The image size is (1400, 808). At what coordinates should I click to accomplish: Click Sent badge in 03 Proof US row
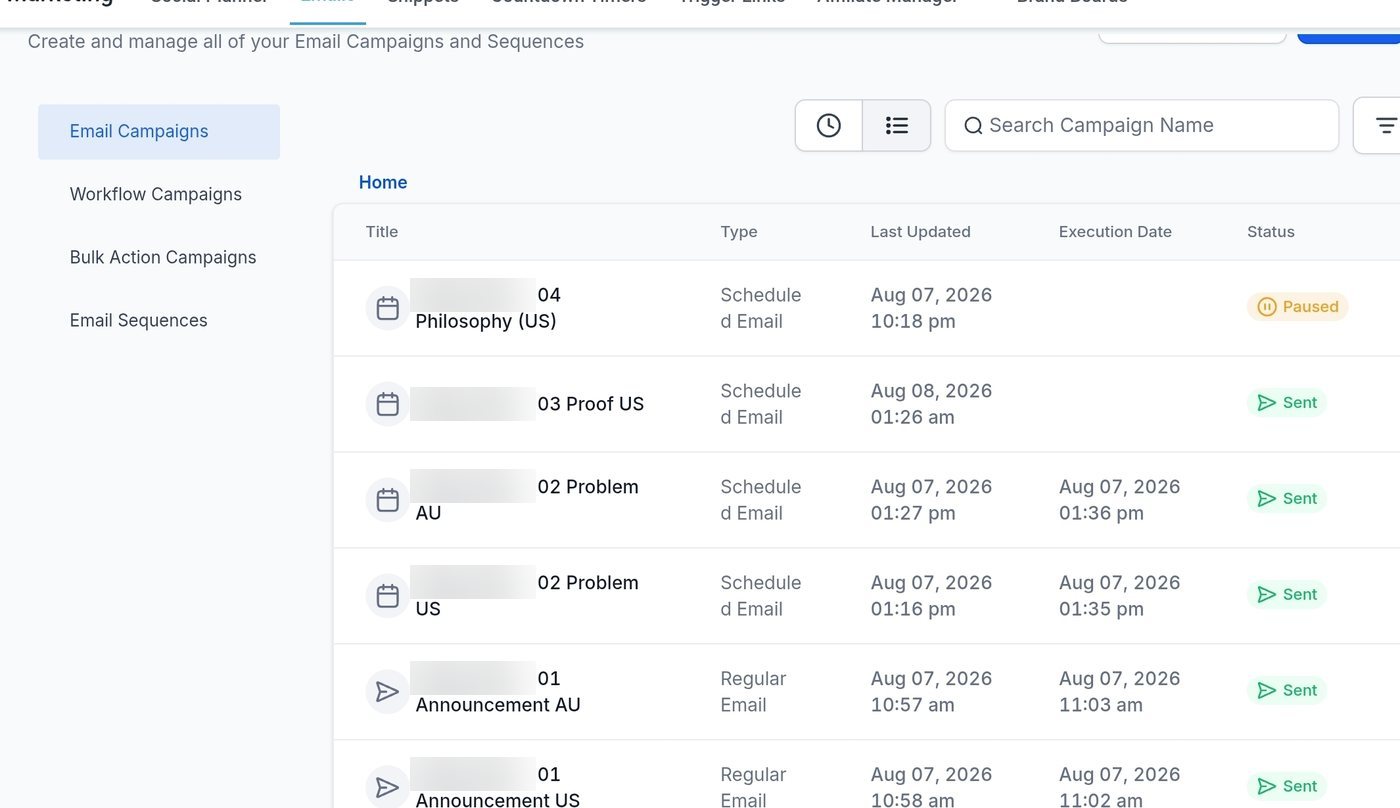(x=1287, y=403)
